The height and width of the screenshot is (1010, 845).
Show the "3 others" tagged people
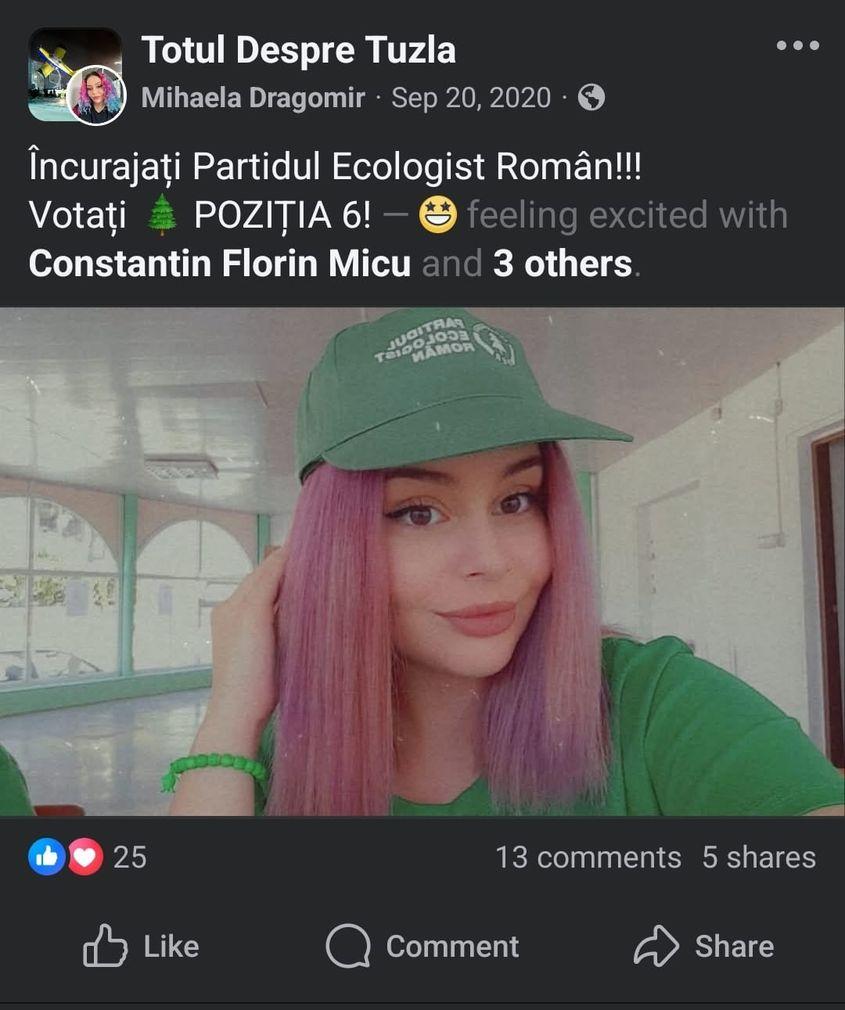pyautogui.click(x=562, y=263)
